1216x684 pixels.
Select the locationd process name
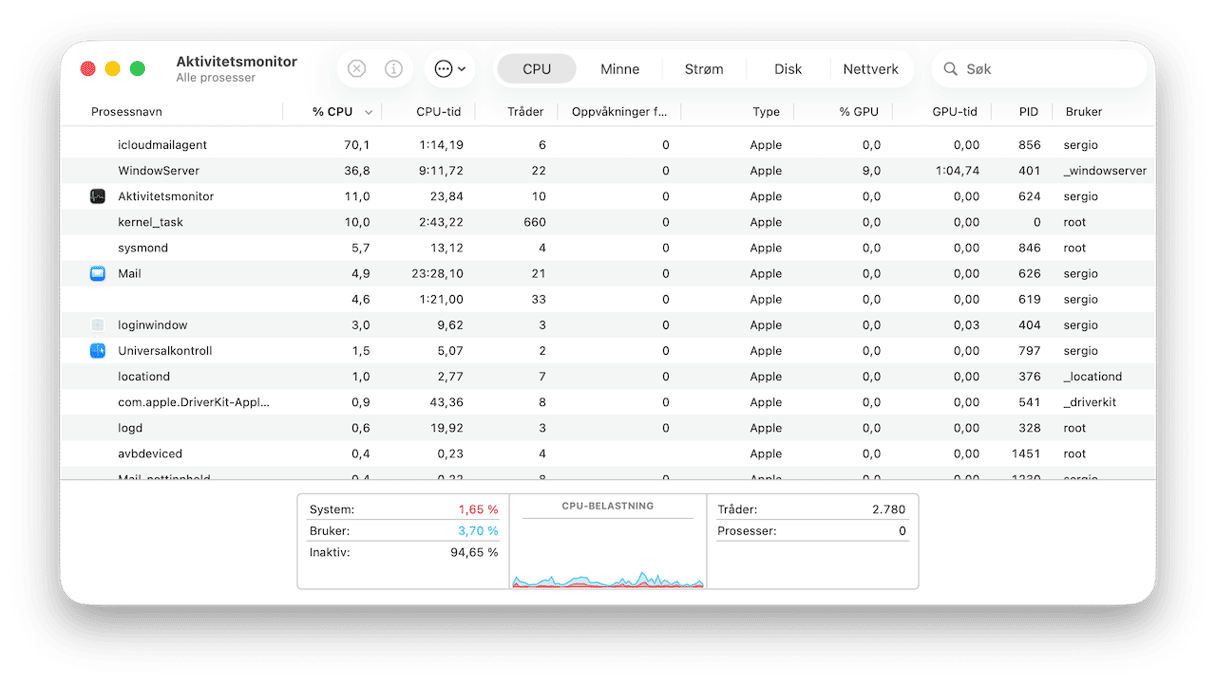point(144,377)
